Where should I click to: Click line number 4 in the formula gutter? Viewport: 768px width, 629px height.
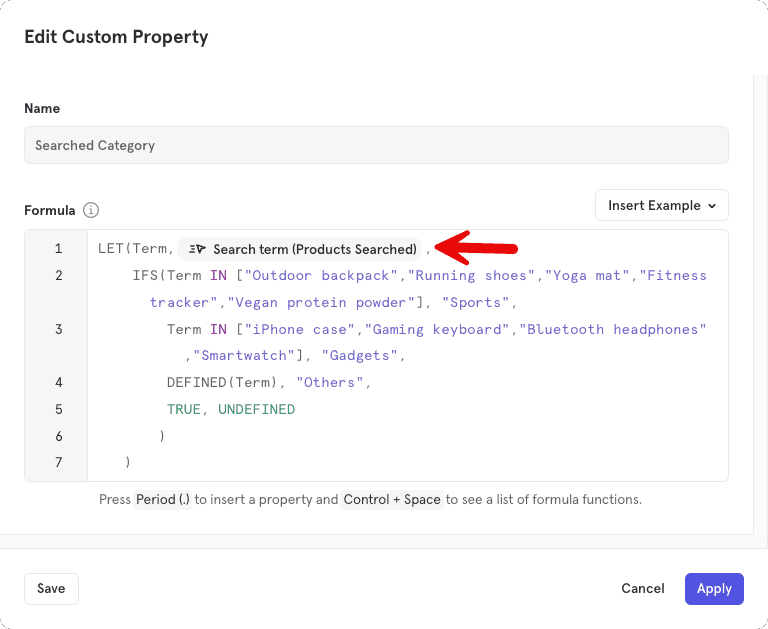(58, 382)
